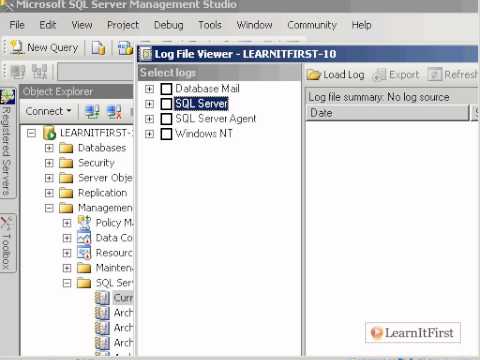The width and height of the screenshot is (480, 360).
Task: Click the Export icon in Log File Viewer
Action: 379,75
